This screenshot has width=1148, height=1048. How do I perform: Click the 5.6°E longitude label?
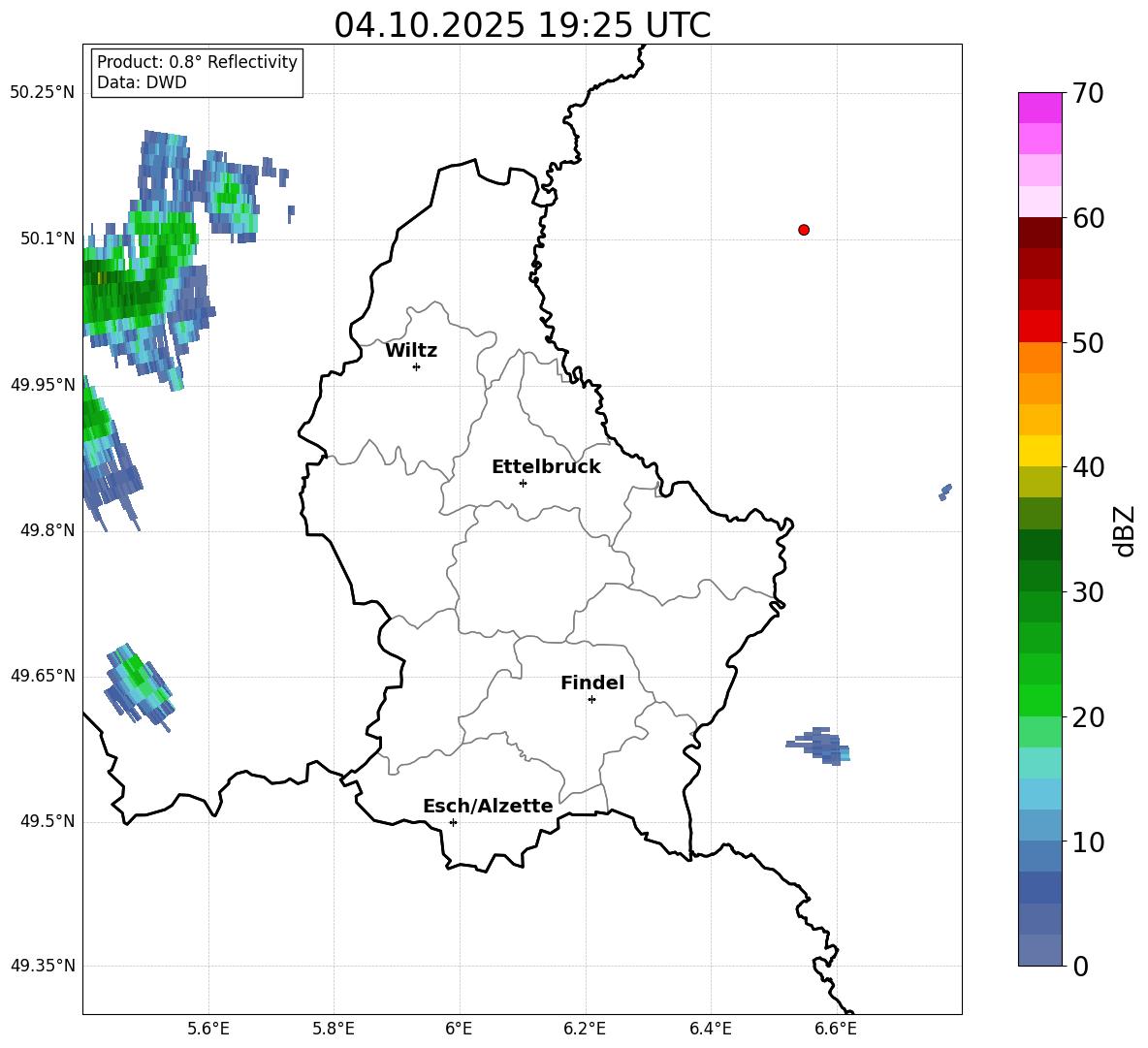point(208,1029)
